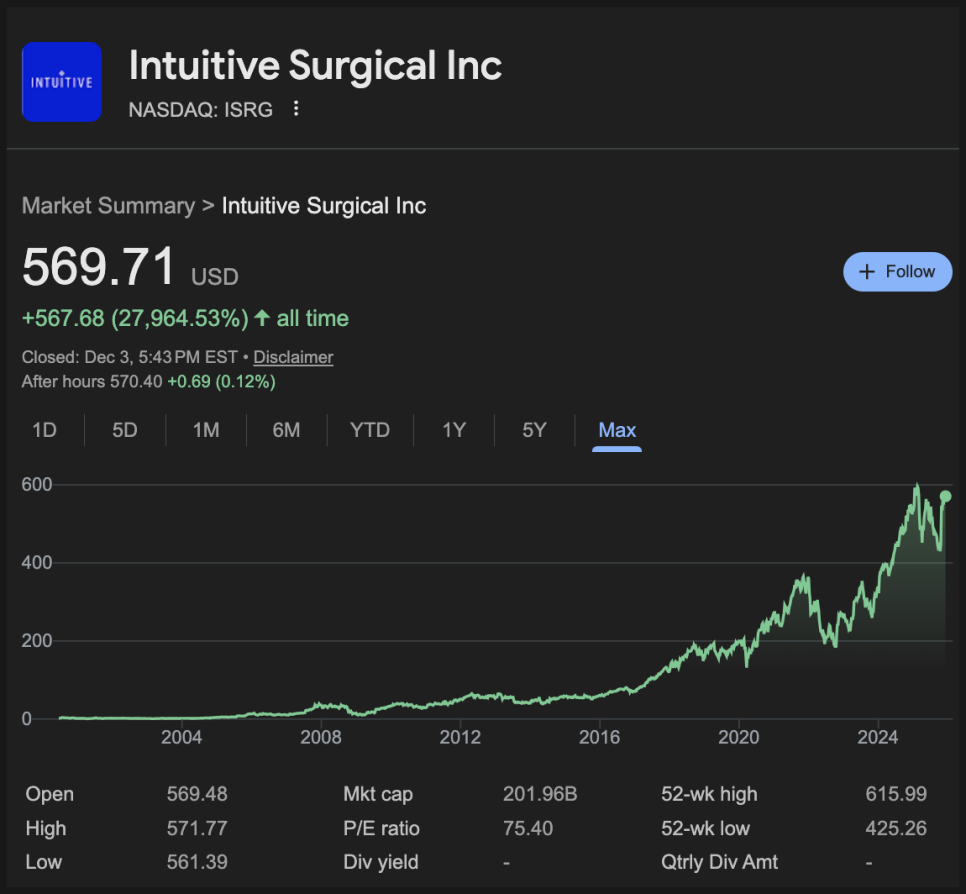Open the three-dot more options menu

click(x=296, y=109)
